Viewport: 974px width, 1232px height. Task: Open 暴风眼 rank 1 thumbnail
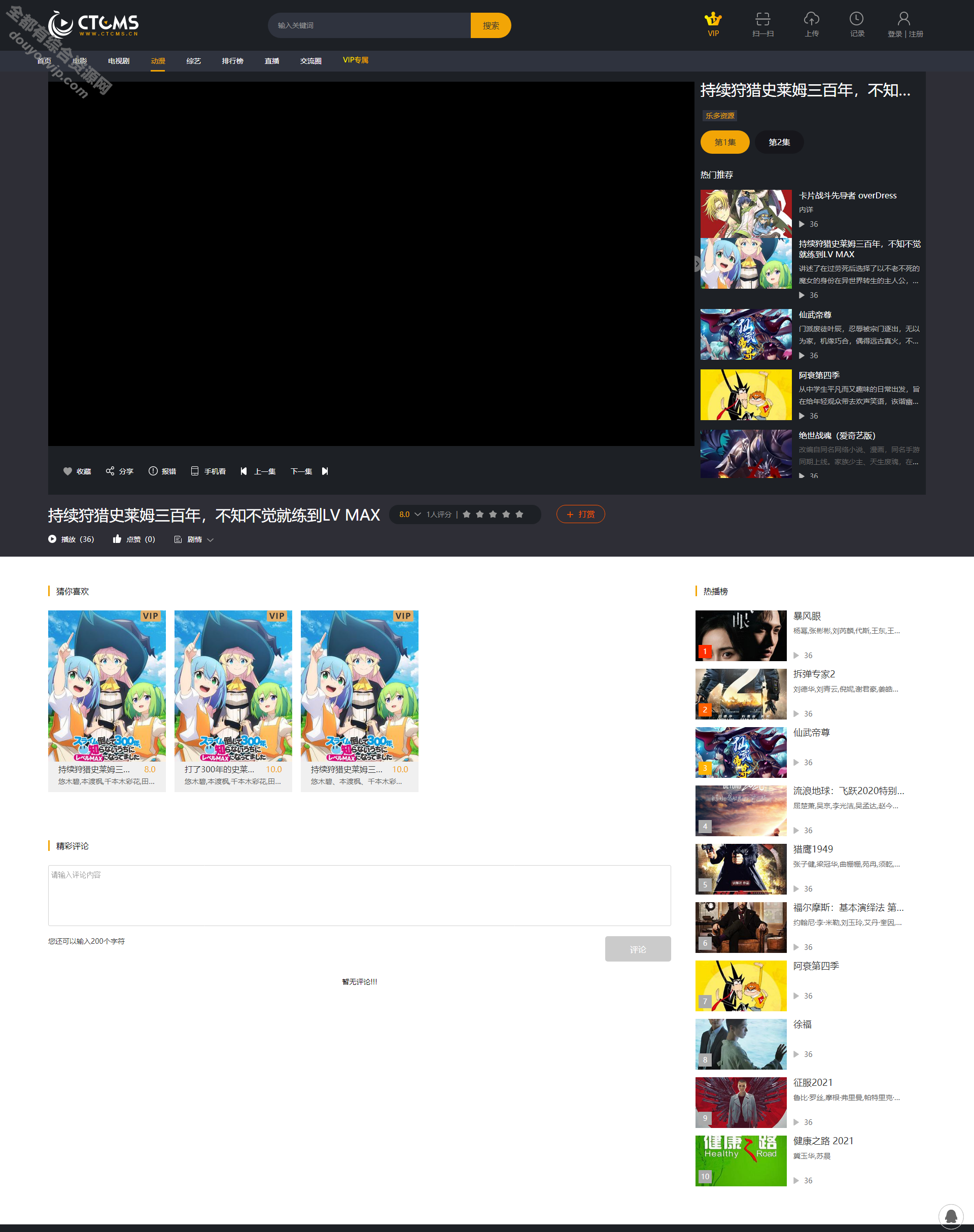741,636
